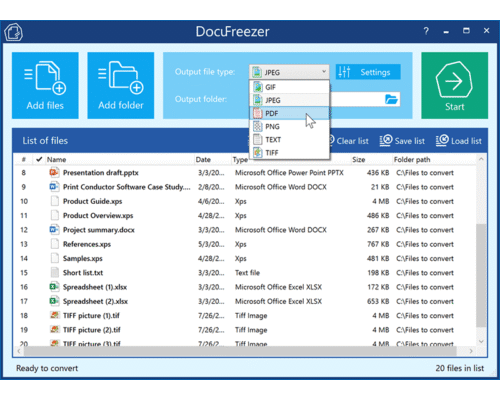Click the 20 files in list counter
500x400 pixels.
tap(459, 368)
